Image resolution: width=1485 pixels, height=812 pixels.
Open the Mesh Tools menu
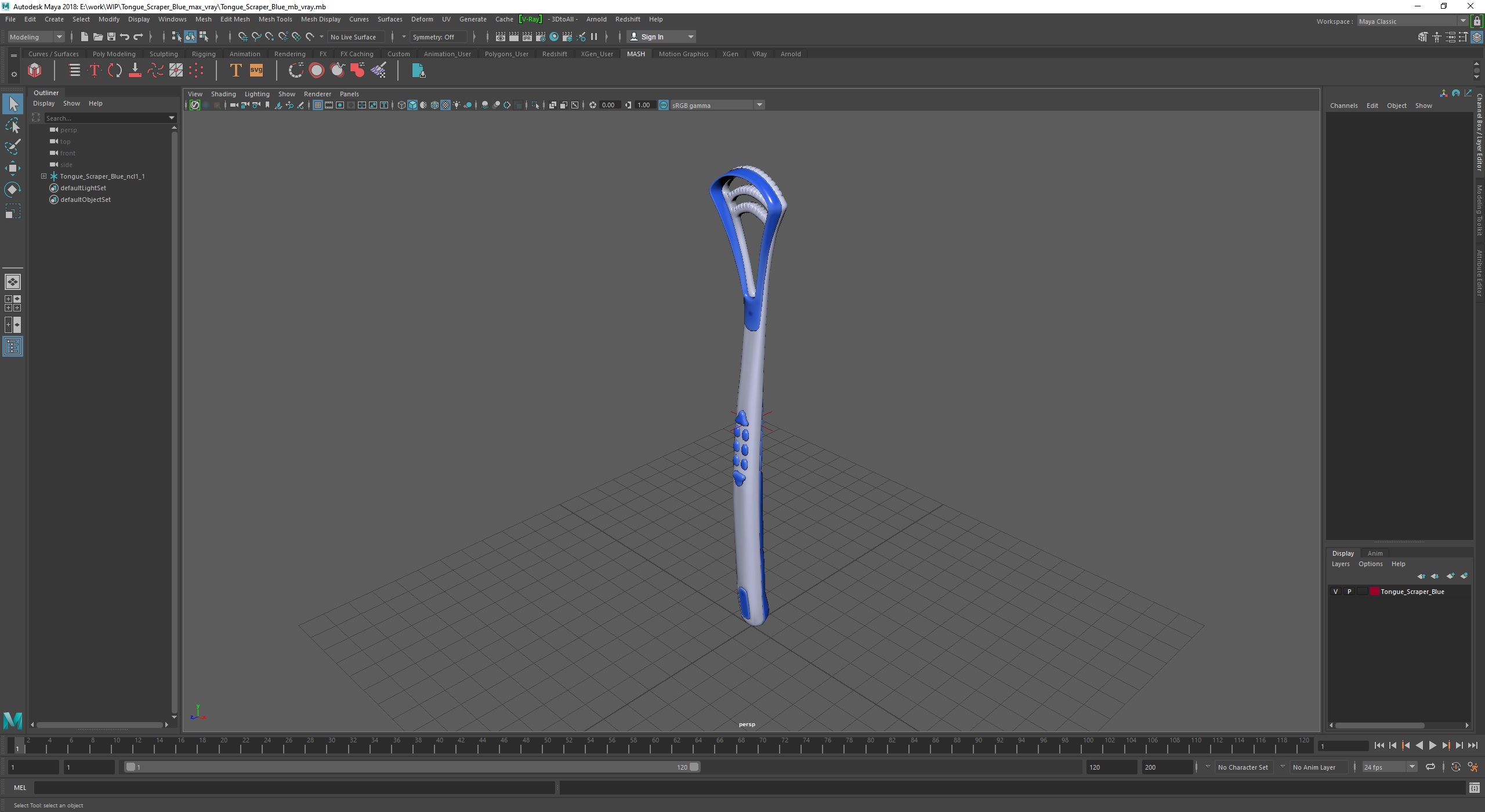[x=275, y=19]
